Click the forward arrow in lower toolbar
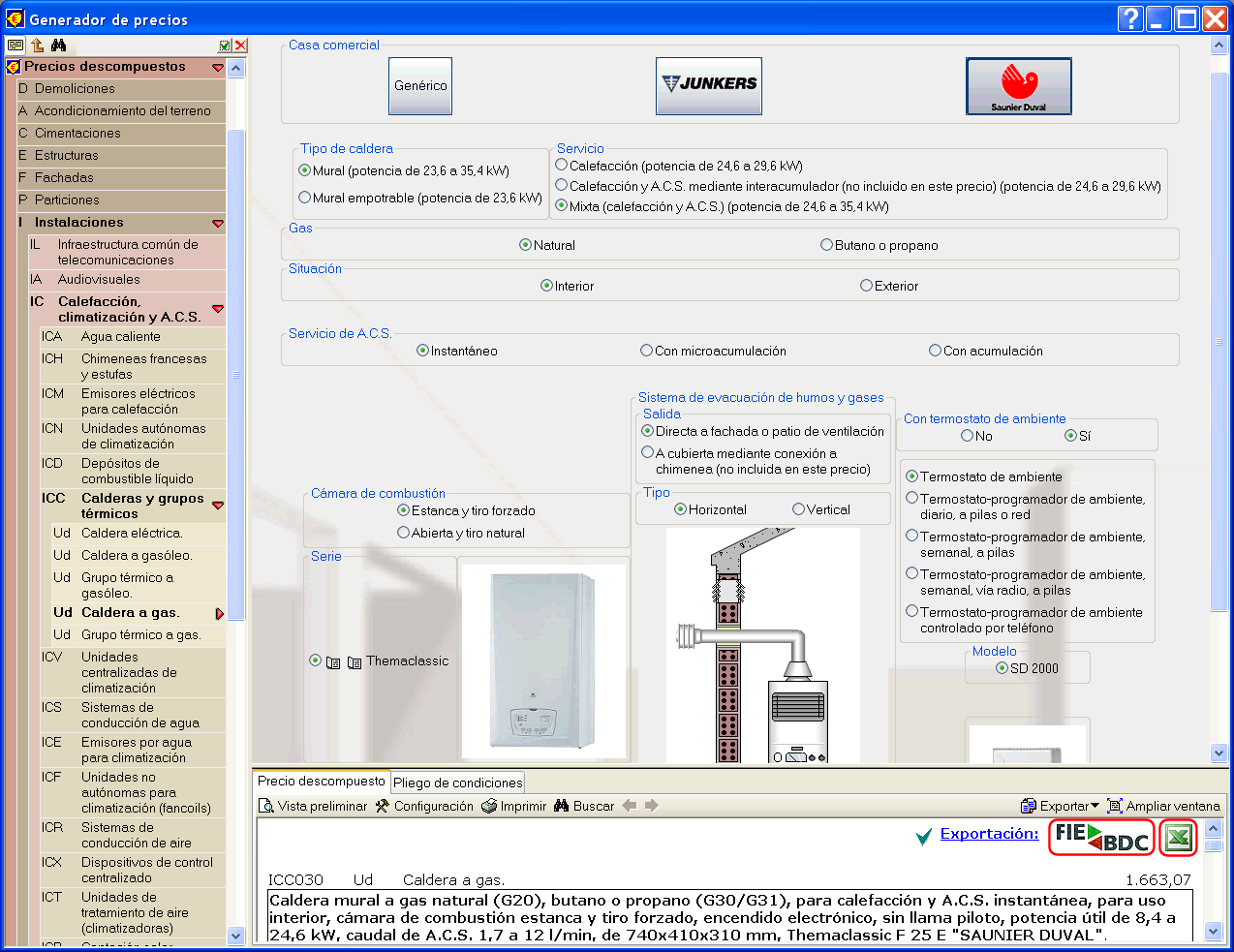Image resolution: width=1234 pixels, height=952 pixels. click(651, 806)
